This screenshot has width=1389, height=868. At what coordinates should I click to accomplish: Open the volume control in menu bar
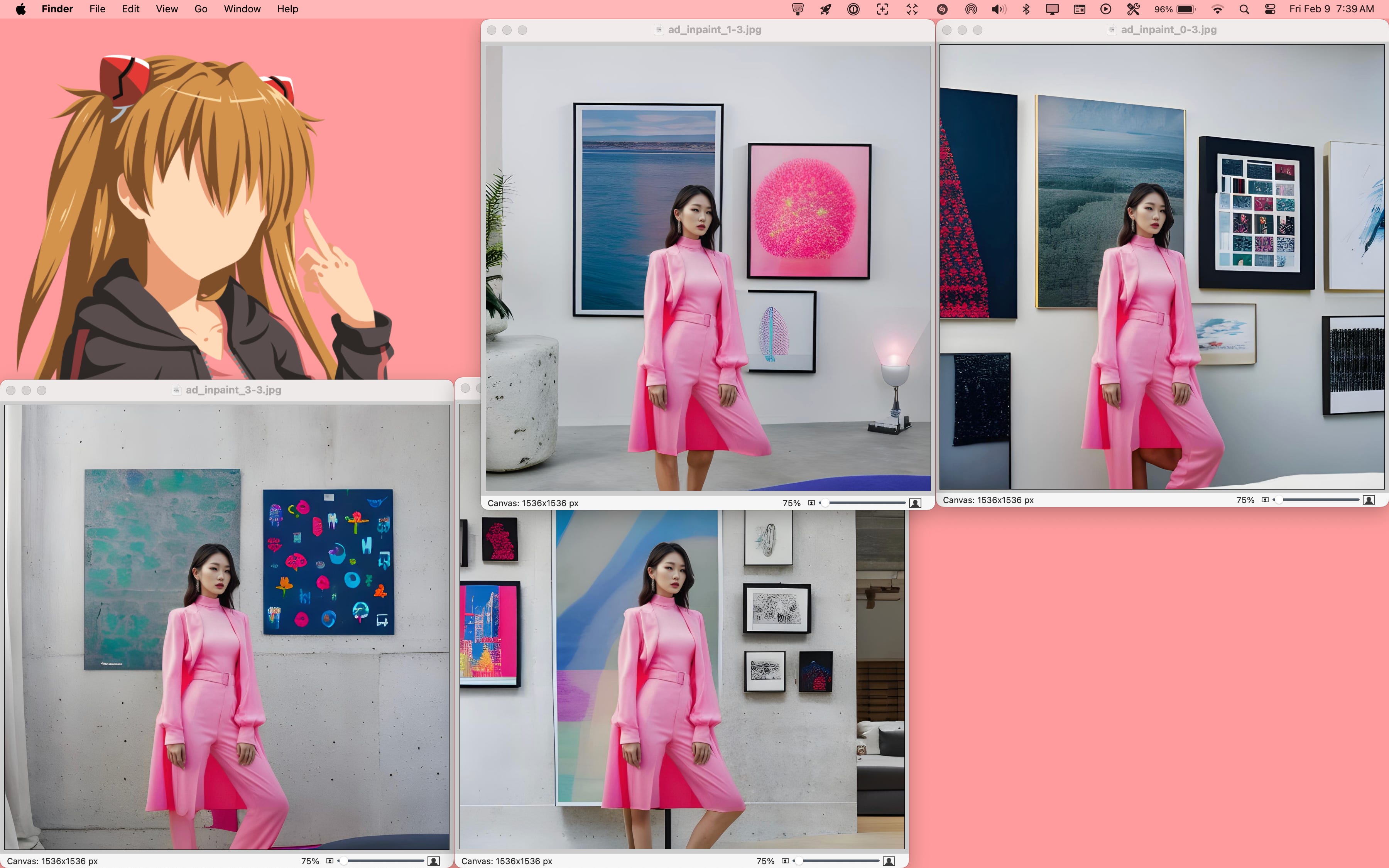coord(999,8)
